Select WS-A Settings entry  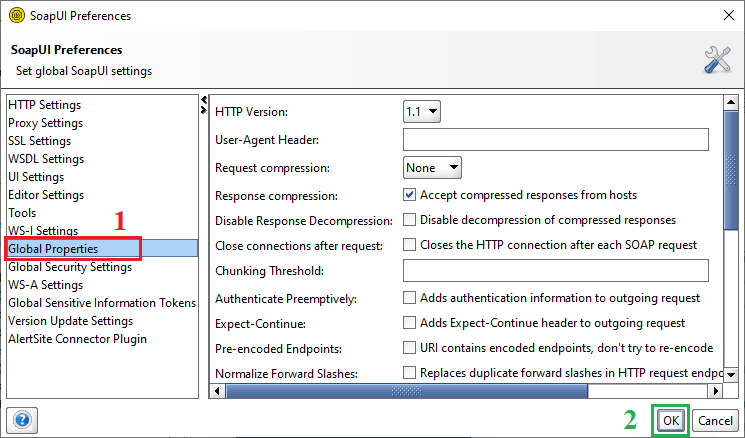(x=102, y=285)
